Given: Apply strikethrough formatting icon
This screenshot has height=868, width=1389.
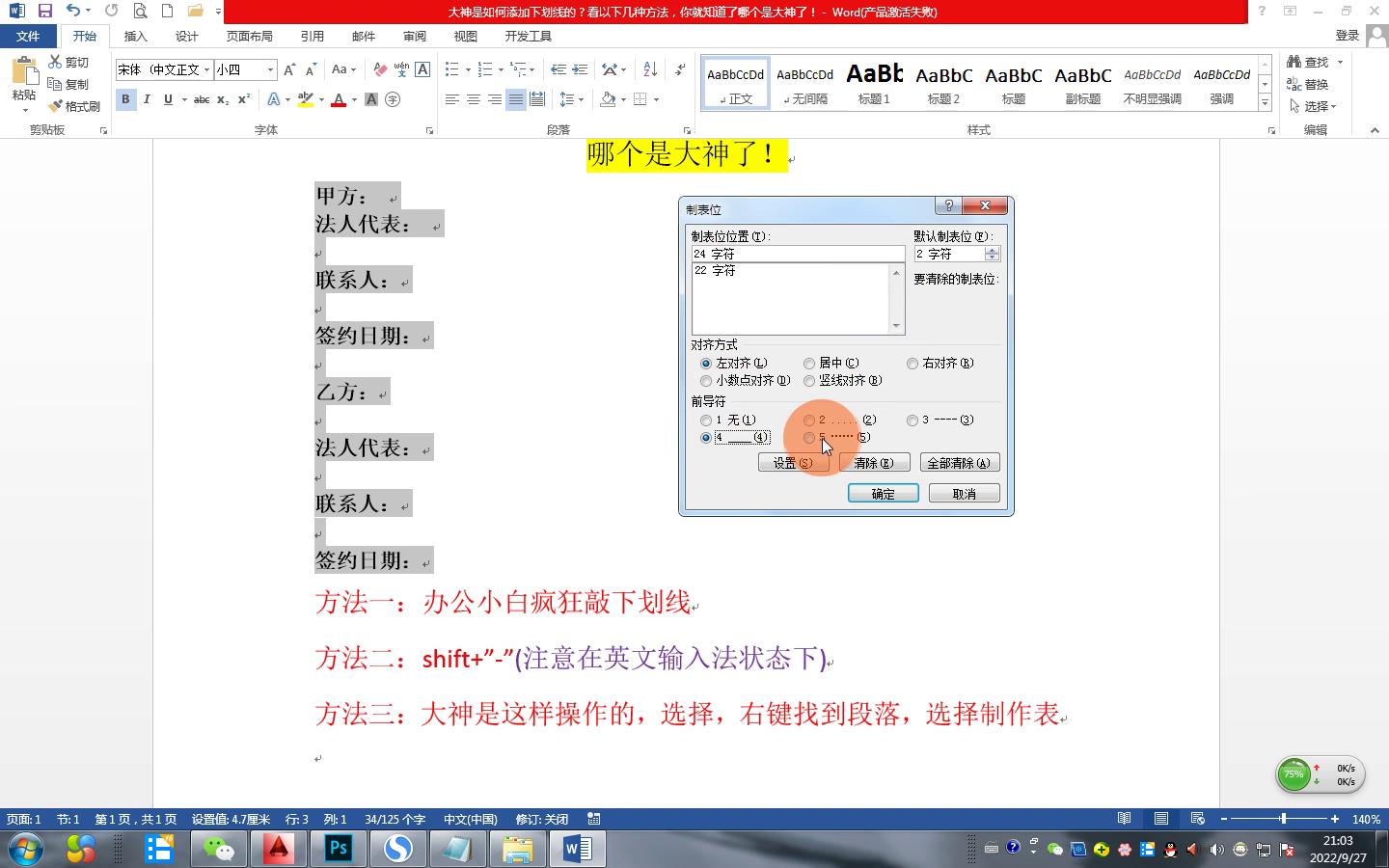Looking at the screenshot, I should (201, 99).
